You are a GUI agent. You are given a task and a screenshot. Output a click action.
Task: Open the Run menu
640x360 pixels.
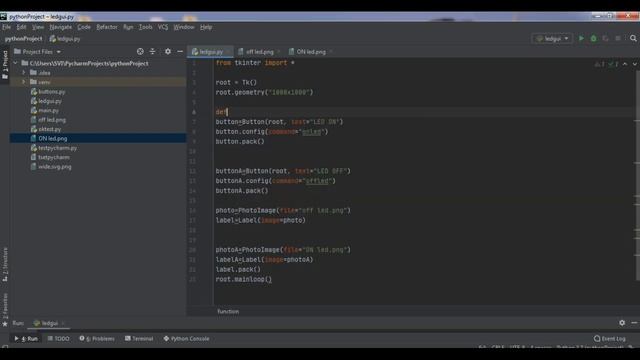[128, 27]
